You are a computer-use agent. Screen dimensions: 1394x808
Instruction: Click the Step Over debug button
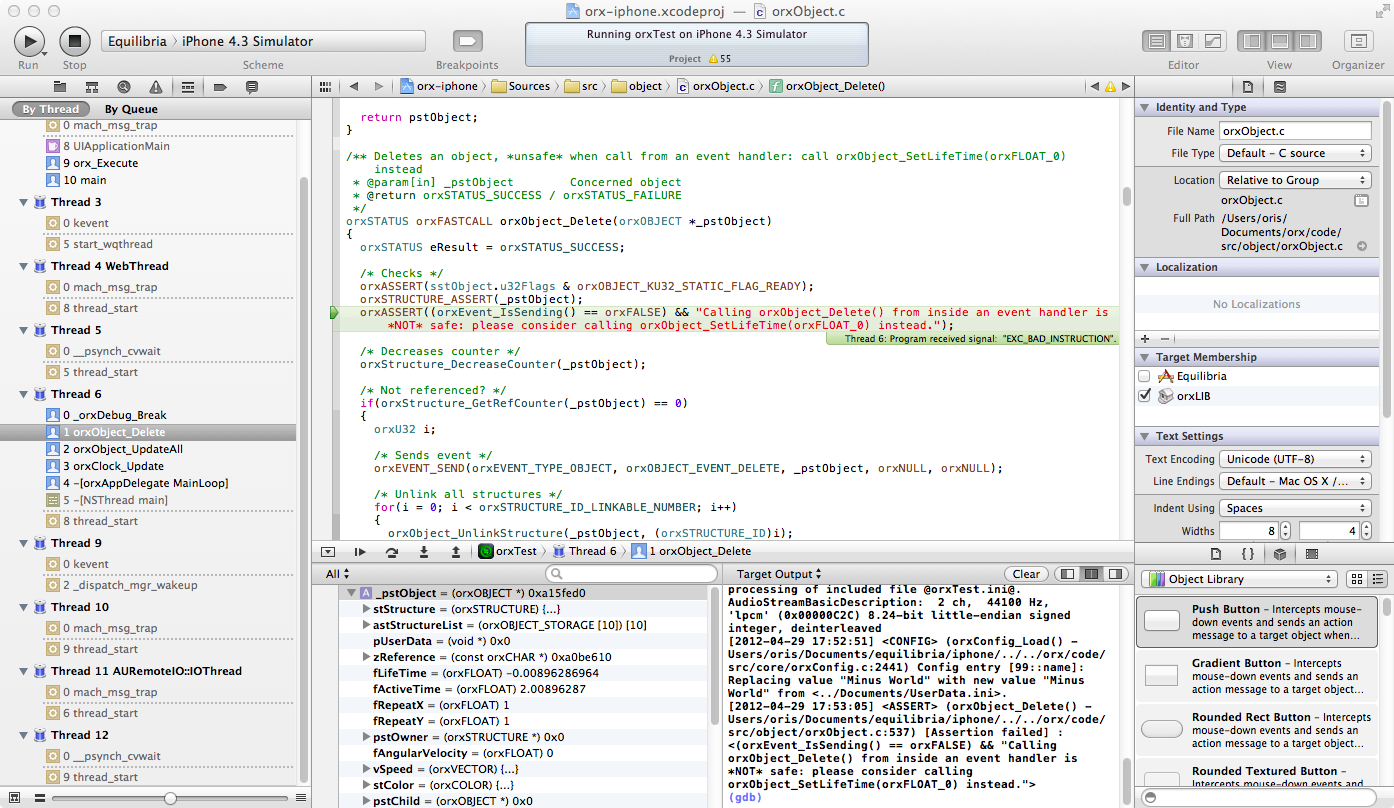[391, 551]
